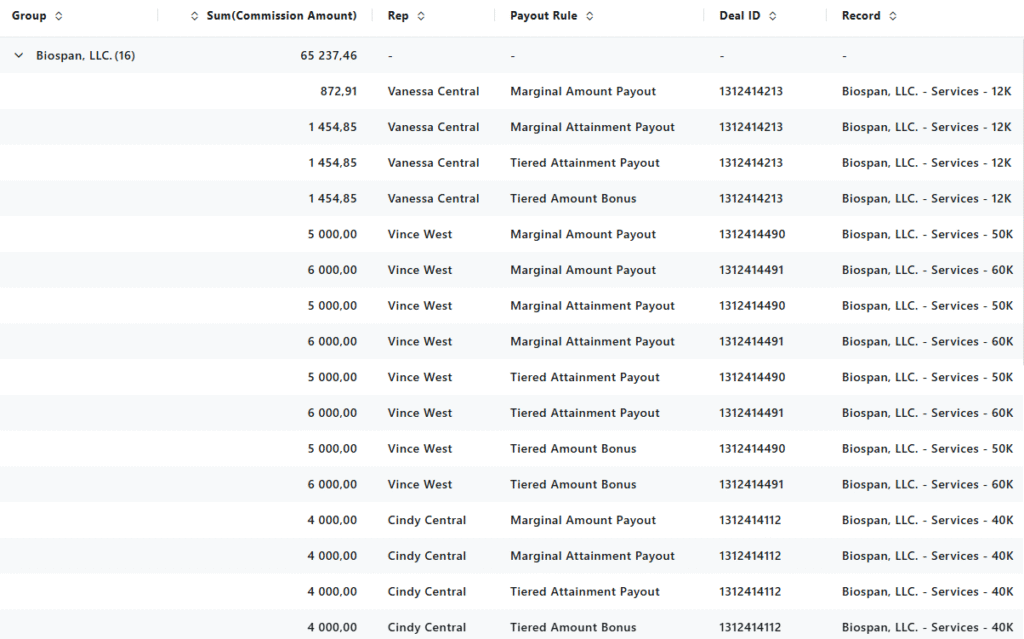Select the Biospan, LLC. (16) group label
This screenshot has width=1024, height=639.
pyautogui.click(x=85, y=56)
